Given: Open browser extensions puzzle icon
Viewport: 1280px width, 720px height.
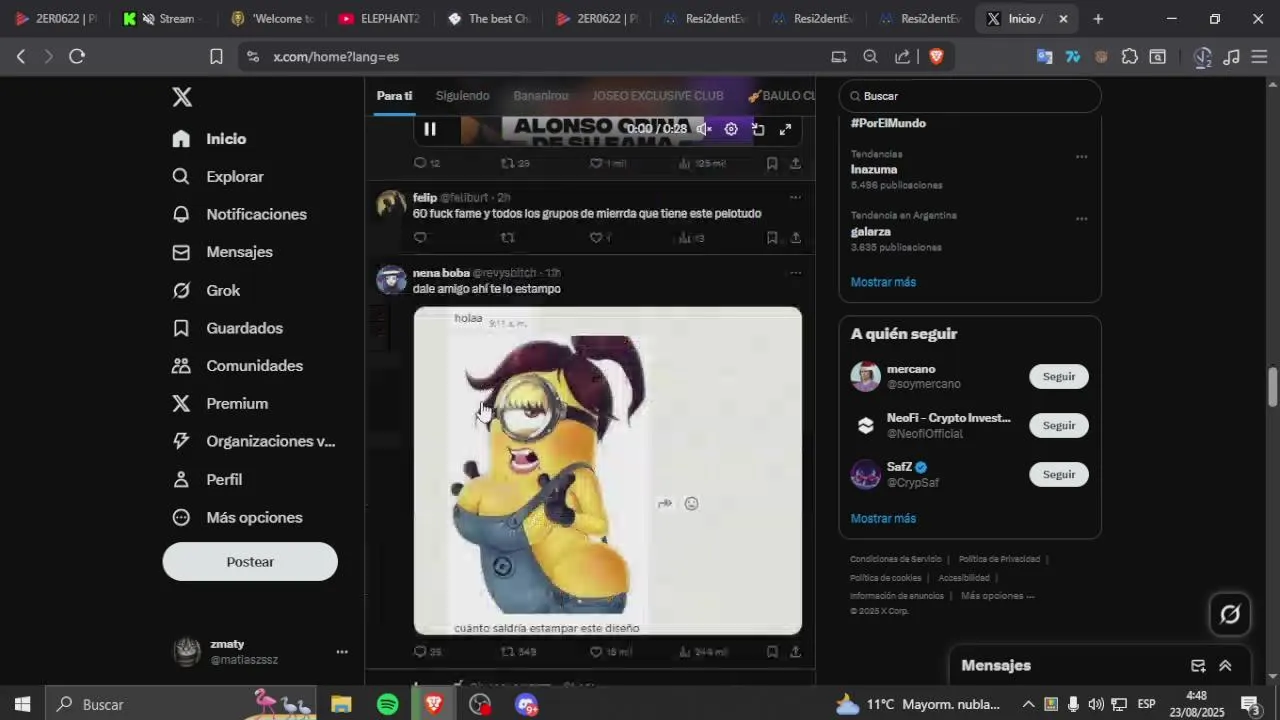Looking at the screenshot, I should click(1129, 57).
